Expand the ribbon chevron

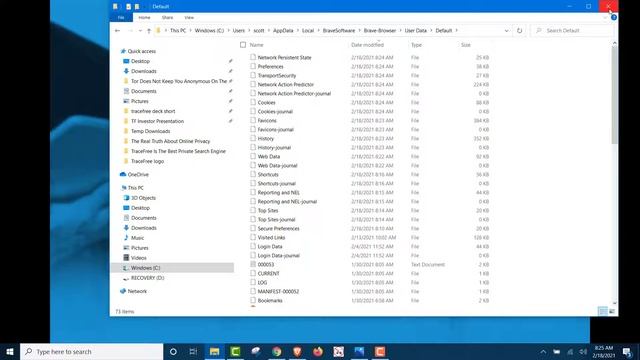(x=604, y=18)
